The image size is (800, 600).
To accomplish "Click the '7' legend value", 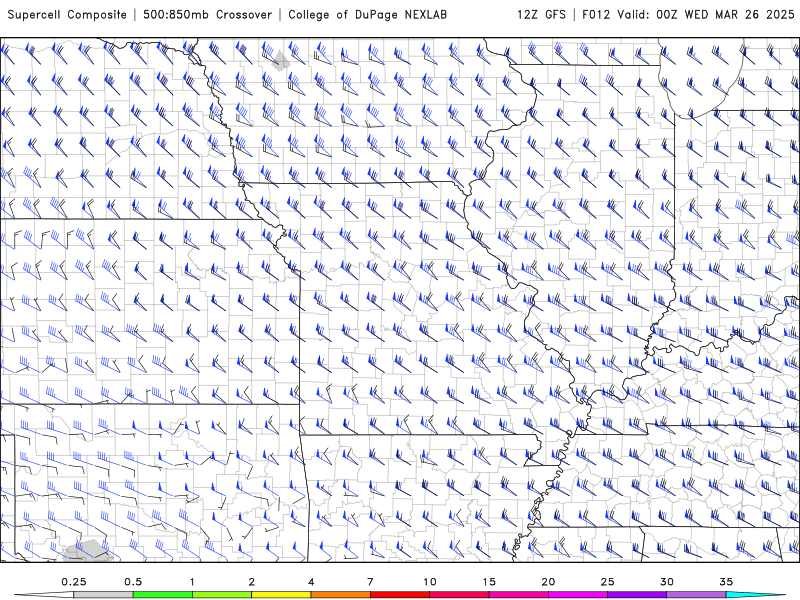I will (x=370, y=582).
